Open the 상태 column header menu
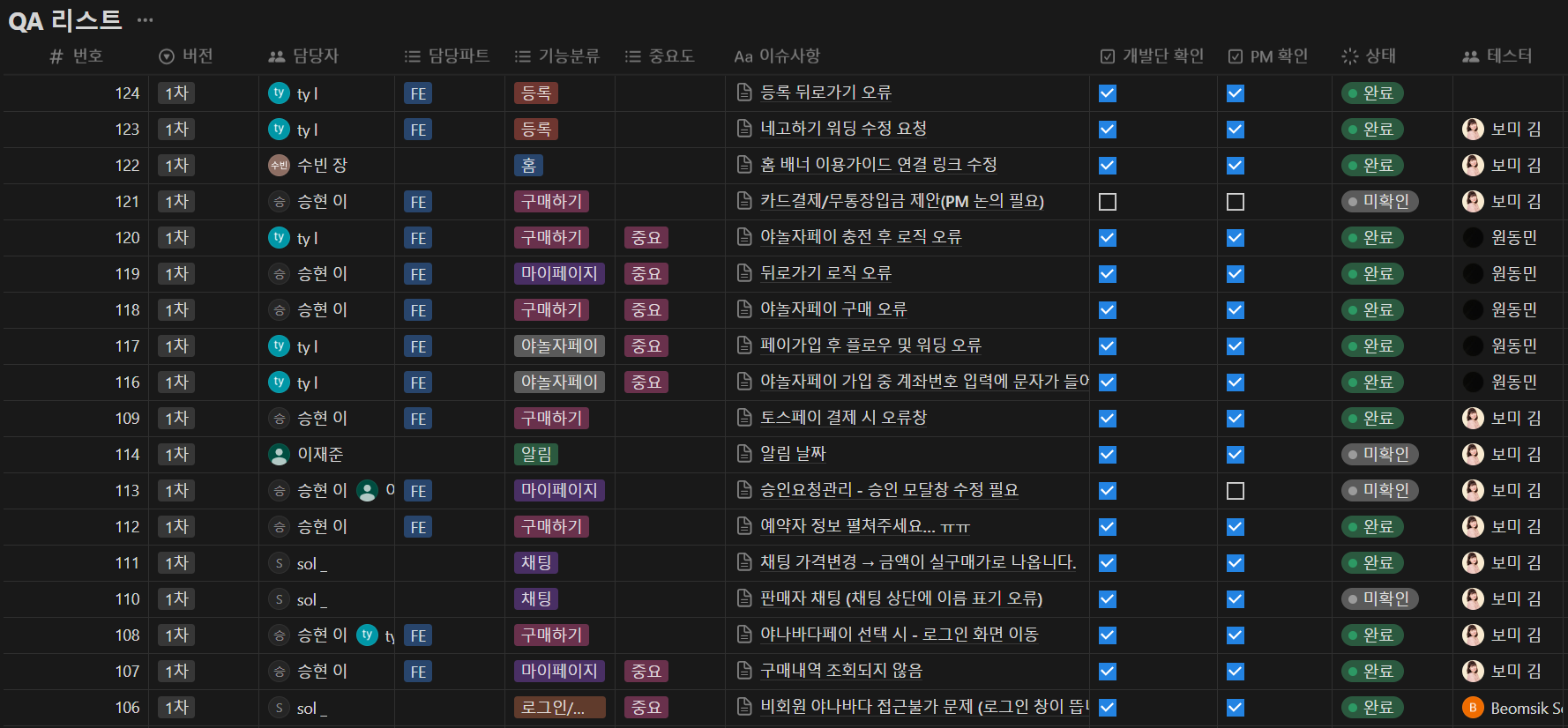 point(1368,56)
